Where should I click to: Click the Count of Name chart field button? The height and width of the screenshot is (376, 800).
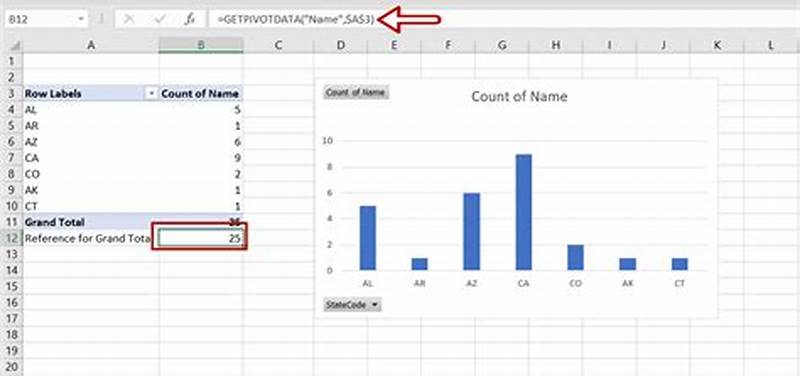[x=356, y=92]
